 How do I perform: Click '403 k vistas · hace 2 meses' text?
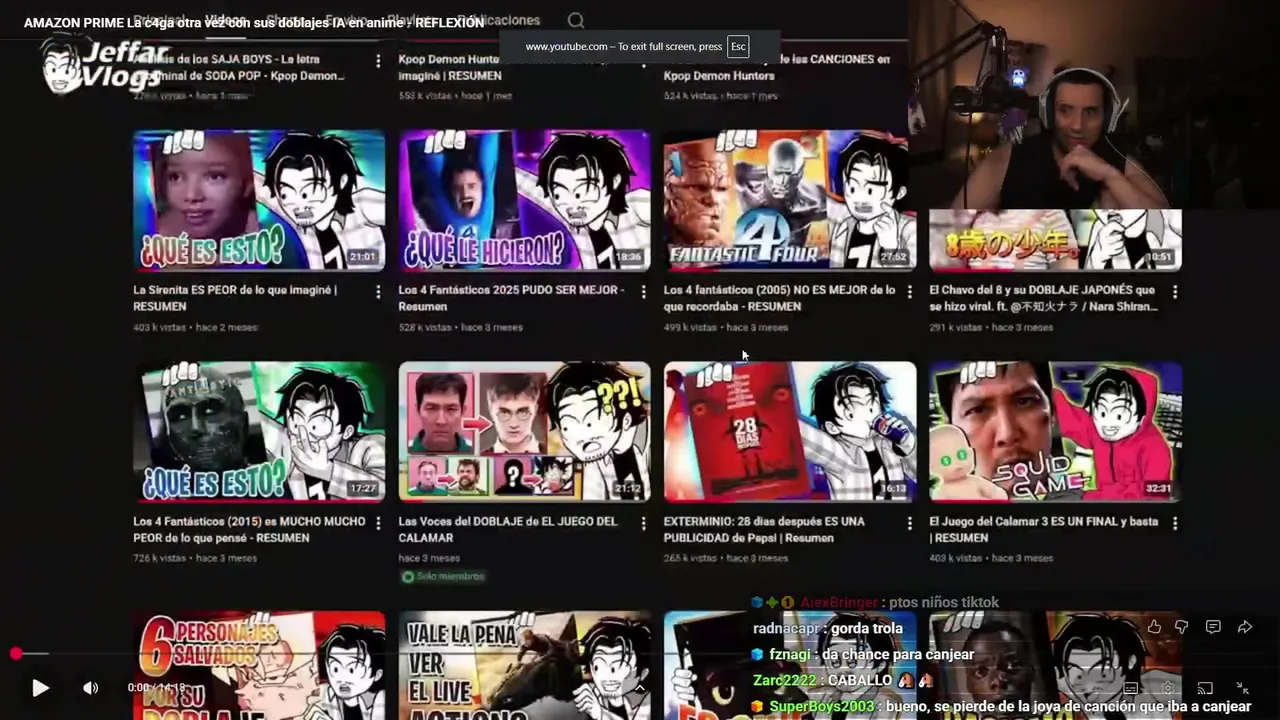point(195,327)
